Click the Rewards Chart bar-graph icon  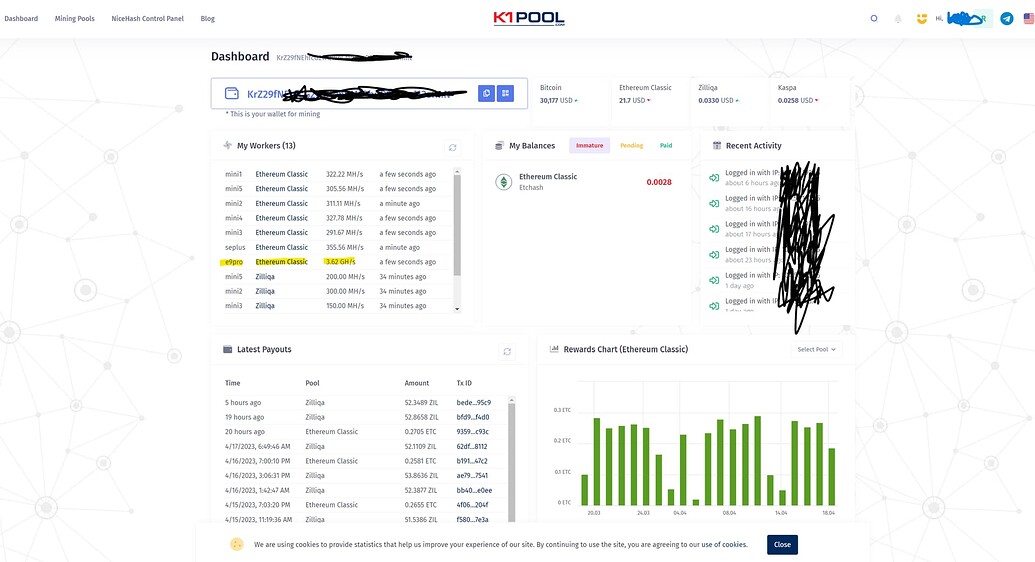554,349
